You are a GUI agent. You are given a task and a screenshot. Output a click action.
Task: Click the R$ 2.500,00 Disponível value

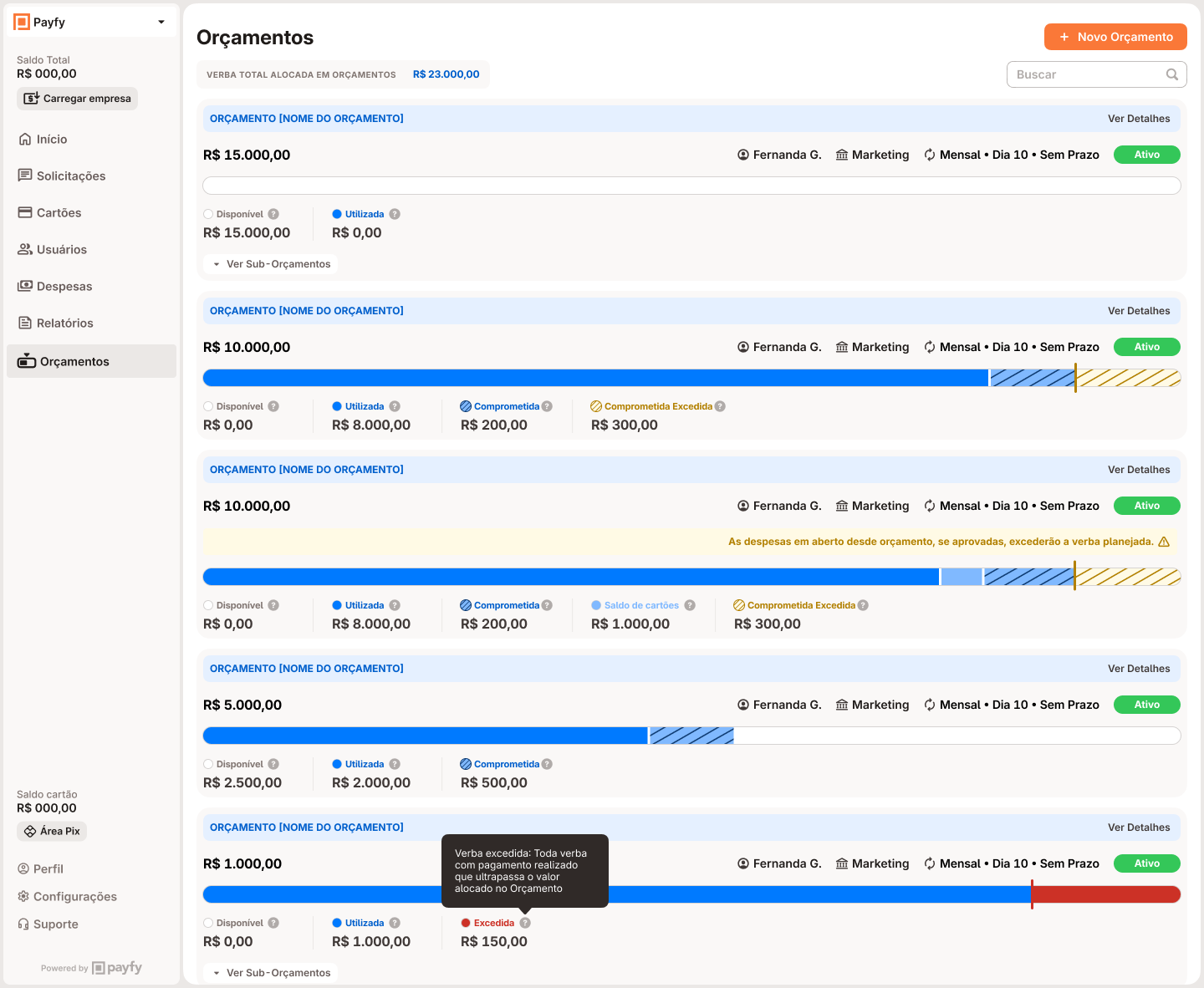(242, 782)
